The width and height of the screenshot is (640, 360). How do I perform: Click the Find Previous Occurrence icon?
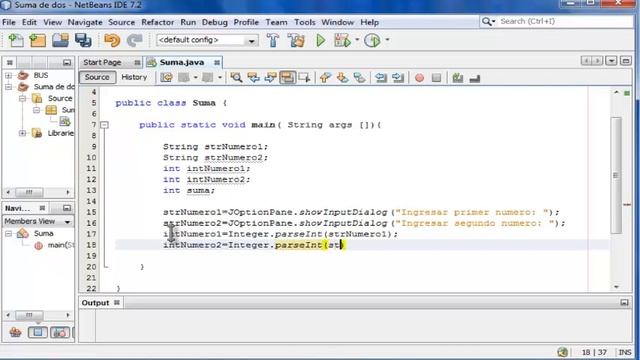[x=253, y=77]
